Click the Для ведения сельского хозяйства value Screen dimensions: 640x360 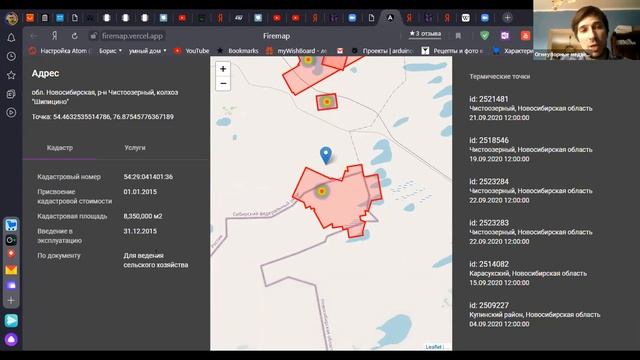point(156,260)
